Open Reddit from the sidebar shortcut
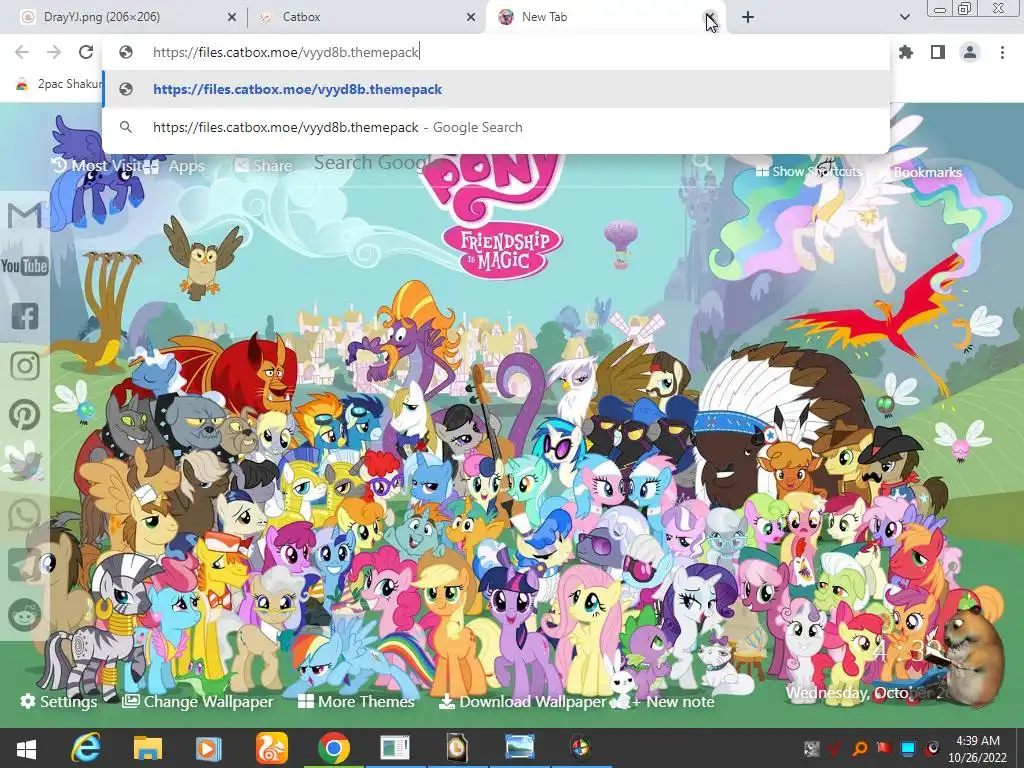The image size is (1024, 768). [x=25, y=614]
